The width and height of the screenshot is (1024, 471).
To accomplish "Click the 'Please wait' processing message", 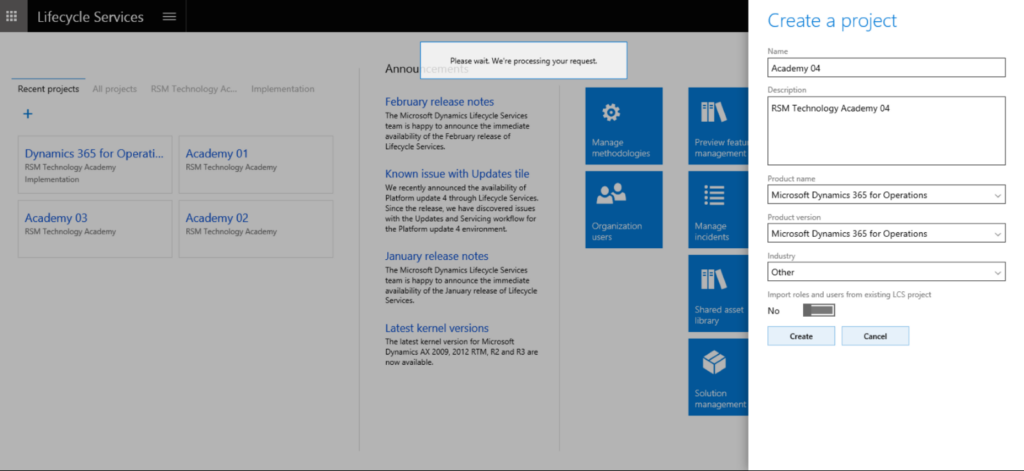I will click(x=524, y=61).
